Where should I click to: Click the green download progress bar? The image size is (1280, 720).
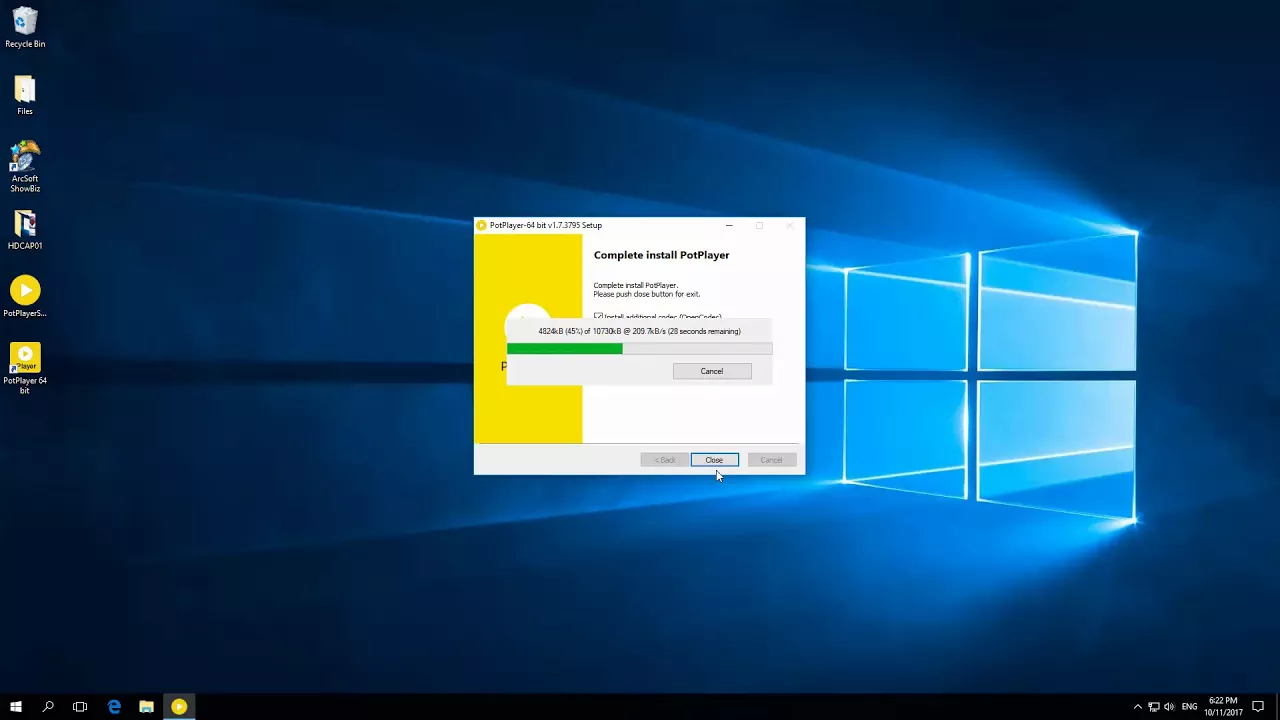click(x=639, y=349)
